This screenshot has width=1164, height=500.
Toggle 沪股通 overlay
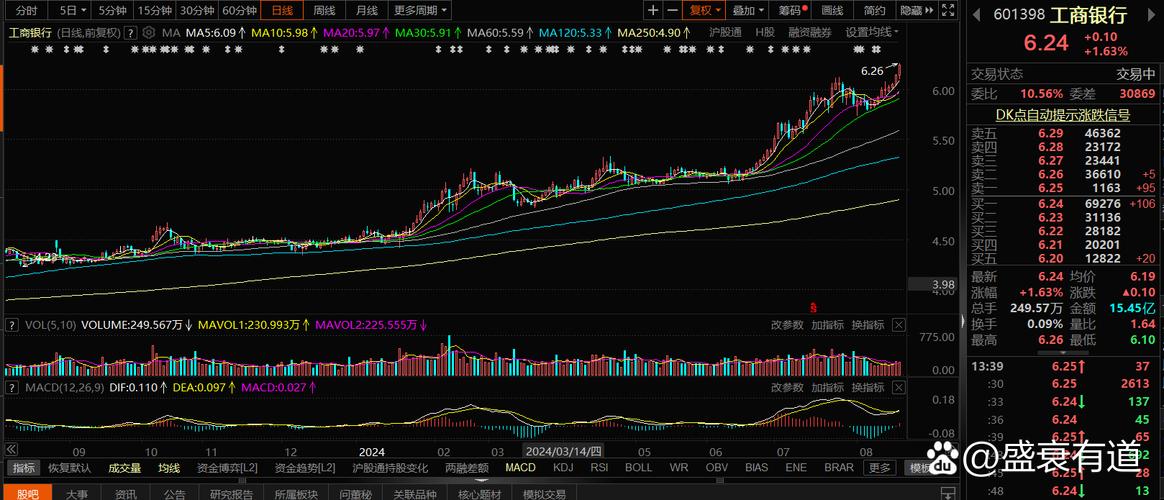(x=725, y=33)
